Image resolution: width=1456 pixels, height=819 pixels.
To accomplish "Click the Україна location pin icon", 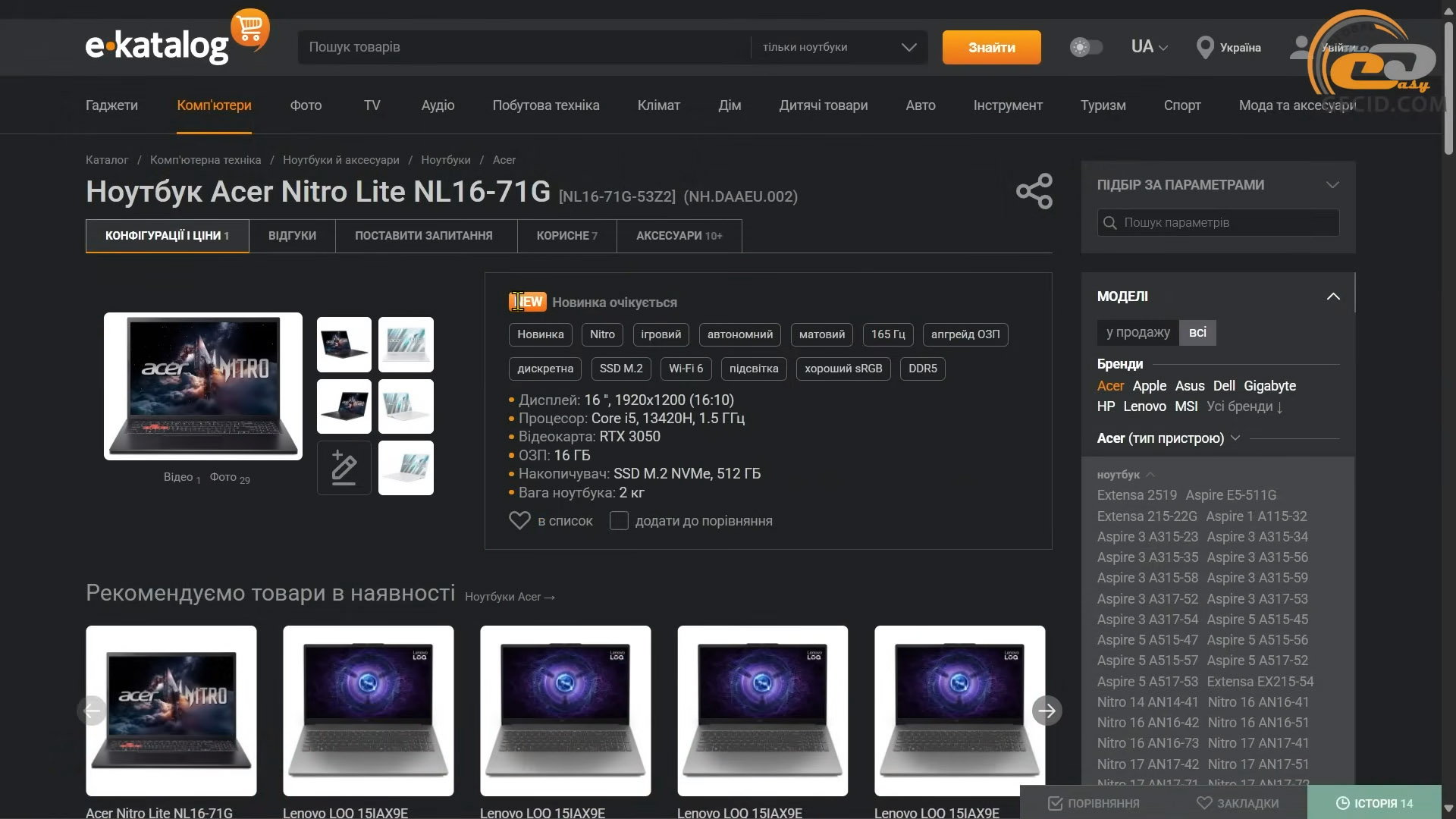I will pyautogui.click(x=1204, y=48).
